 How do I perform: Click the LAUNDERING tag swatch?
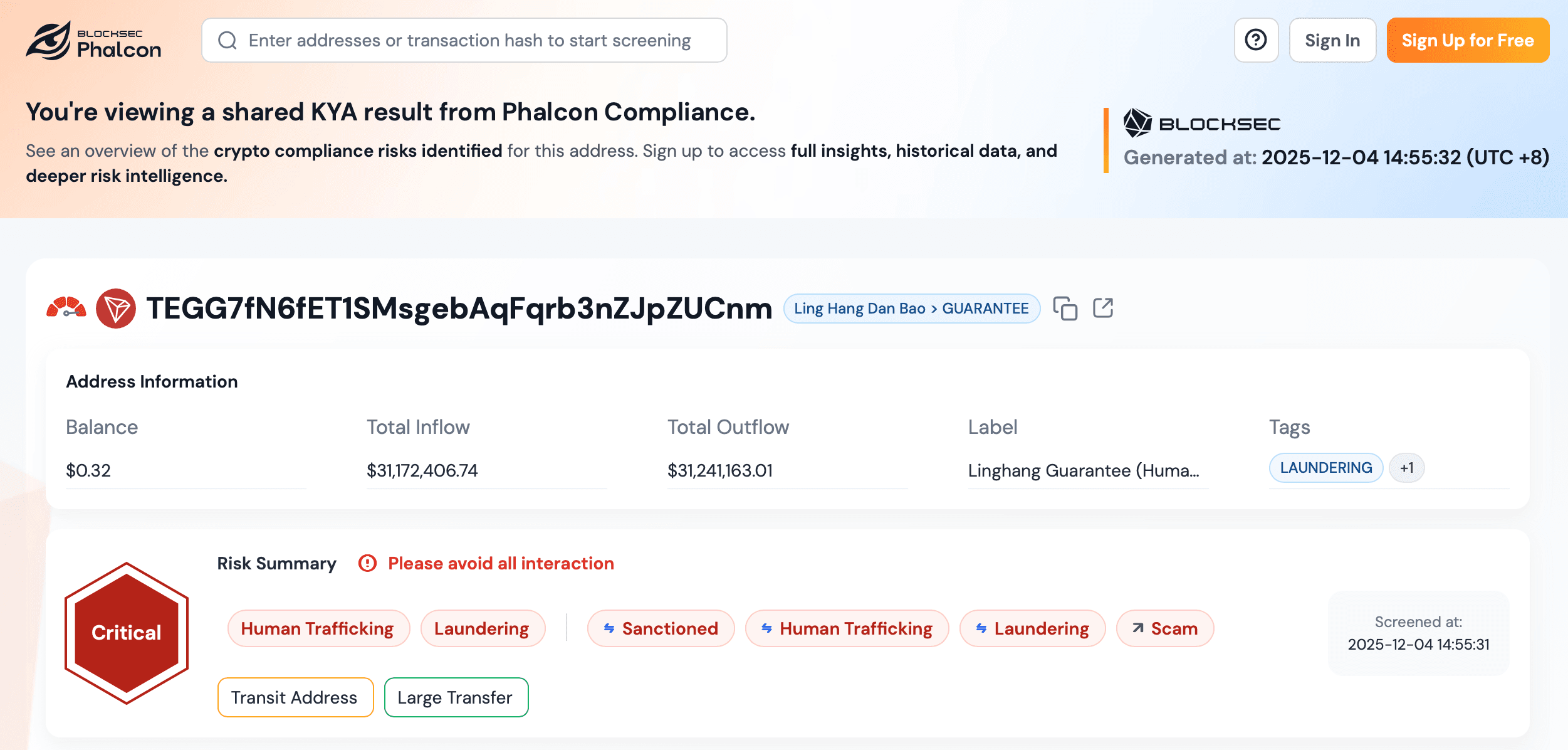[x=1325, y=468]
